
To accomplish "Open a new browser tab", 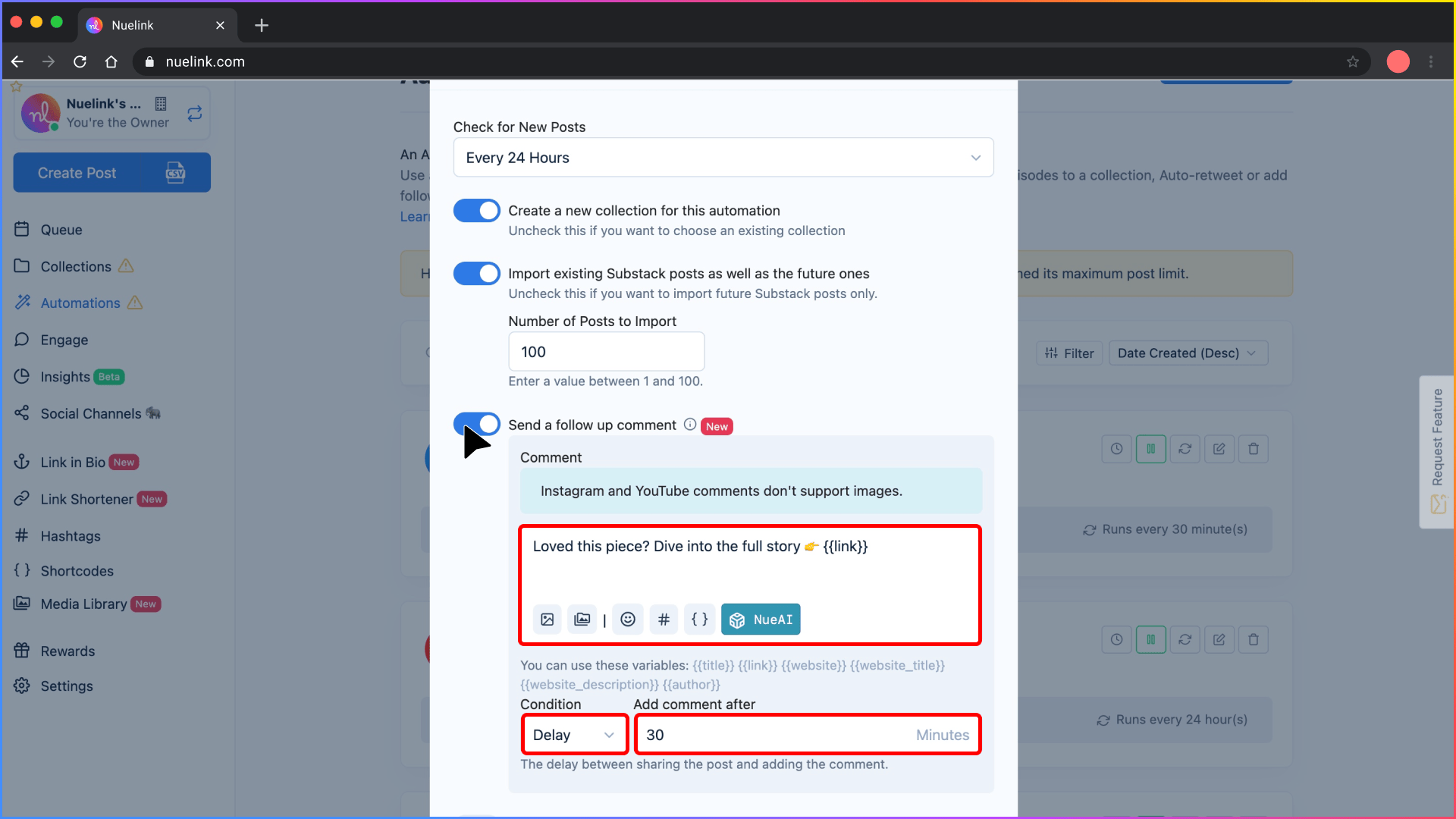I will 262,25.
